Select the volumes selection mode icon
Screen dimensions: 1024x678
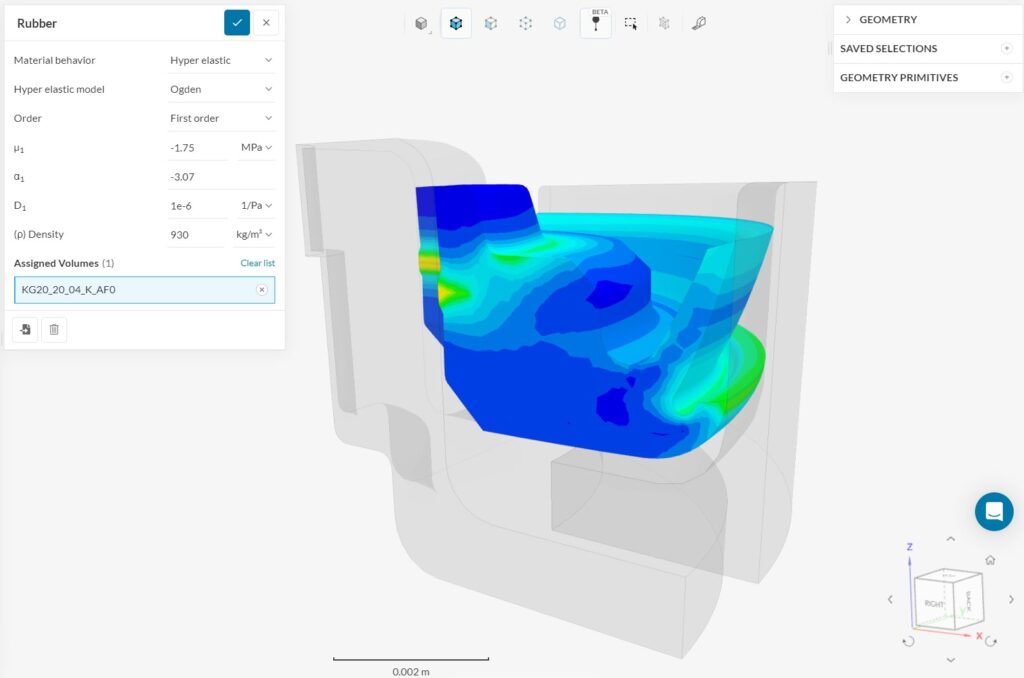(x=456, y=22)
